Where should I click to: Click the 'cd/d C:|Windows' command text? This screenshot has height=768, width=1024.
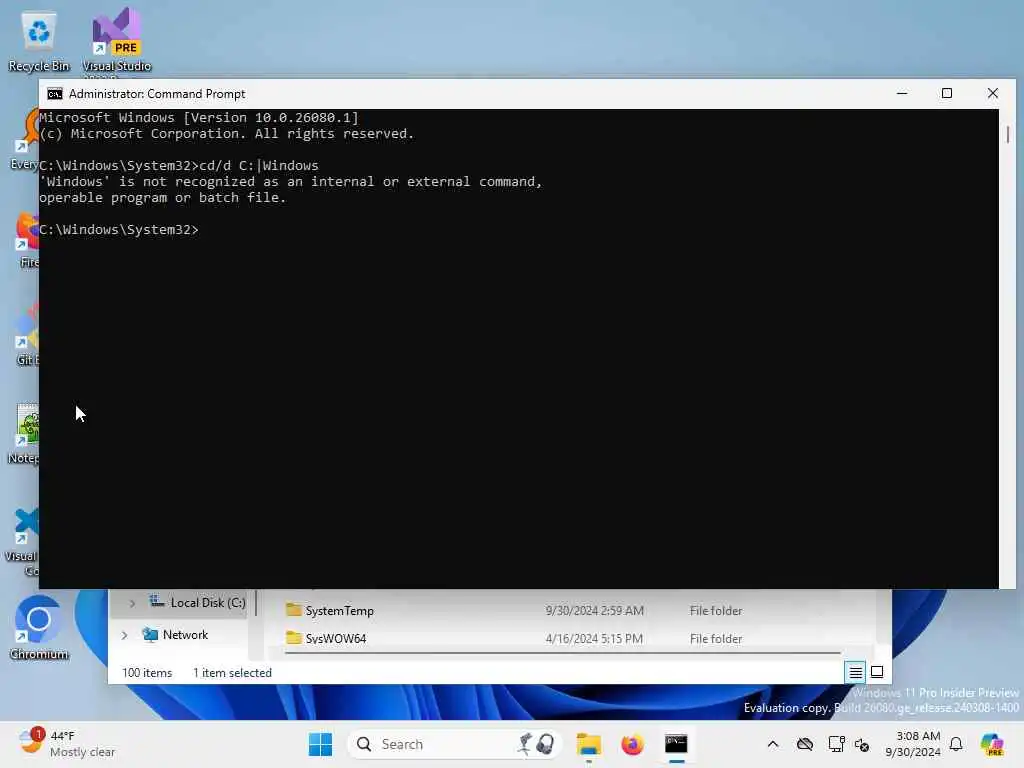[x=259, y=166]
